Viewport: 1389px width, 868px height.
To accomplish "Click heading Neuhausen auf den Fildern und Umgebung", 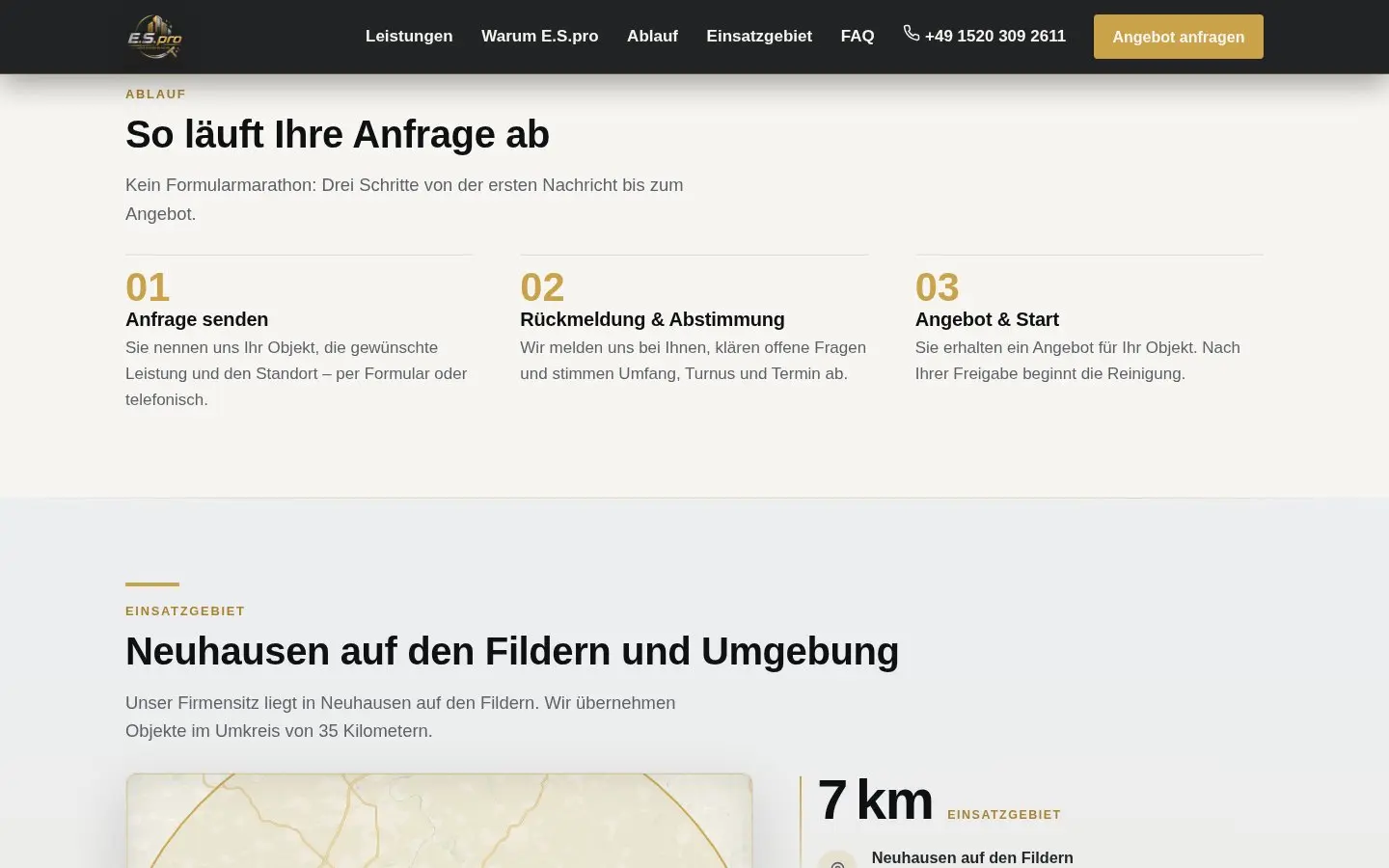I will 512,651.
